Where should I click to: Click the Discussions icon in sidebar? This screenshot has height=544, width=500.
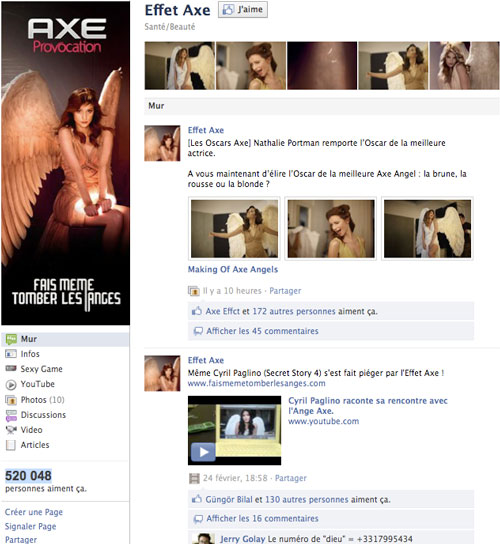(x=11, y=415)
